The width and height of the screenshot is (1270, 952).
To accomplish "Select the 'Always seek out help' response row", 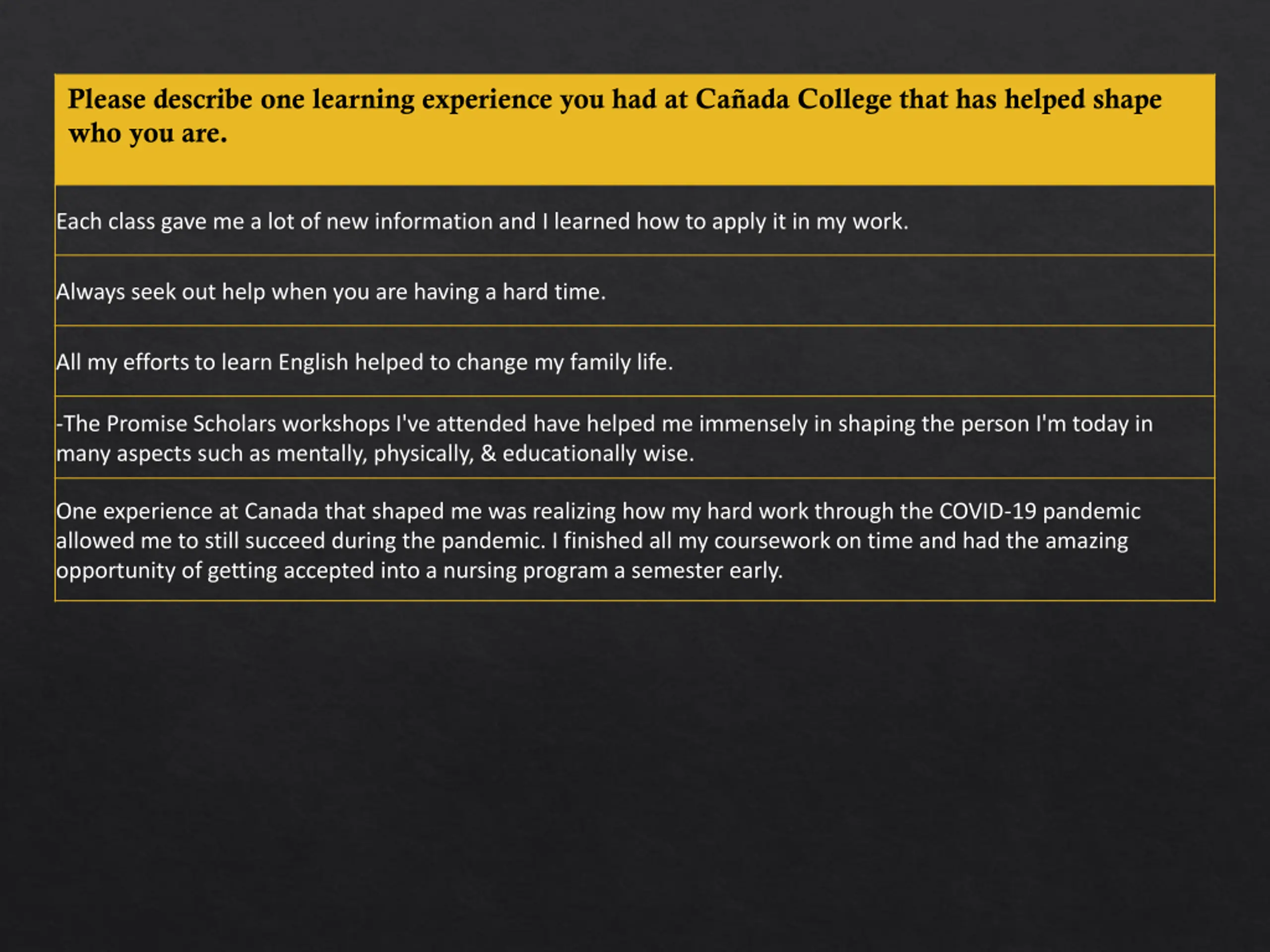I will pos(635,291).
